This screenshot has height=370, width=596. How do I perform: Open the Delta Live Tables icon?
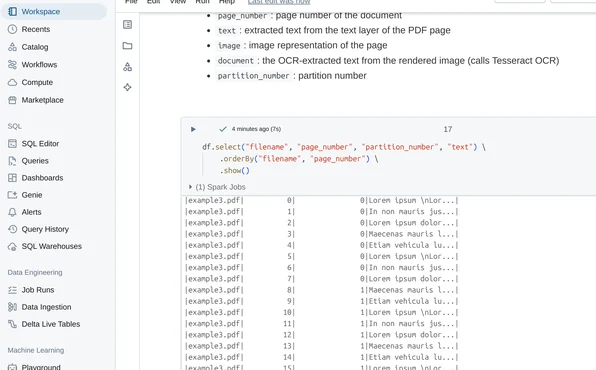click(13, 324)
